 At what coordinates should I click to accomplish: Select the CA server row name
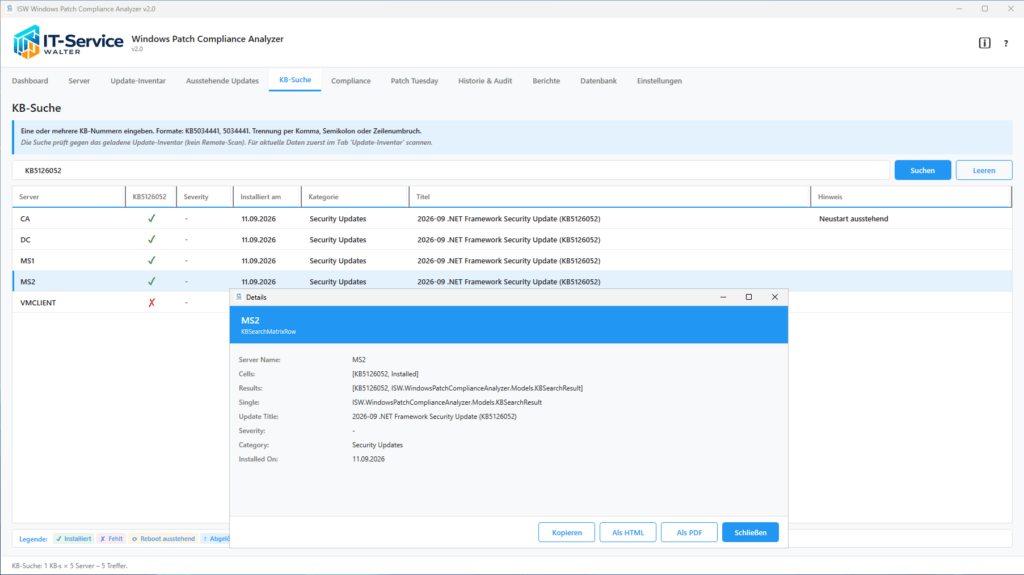tap(25, 218)
